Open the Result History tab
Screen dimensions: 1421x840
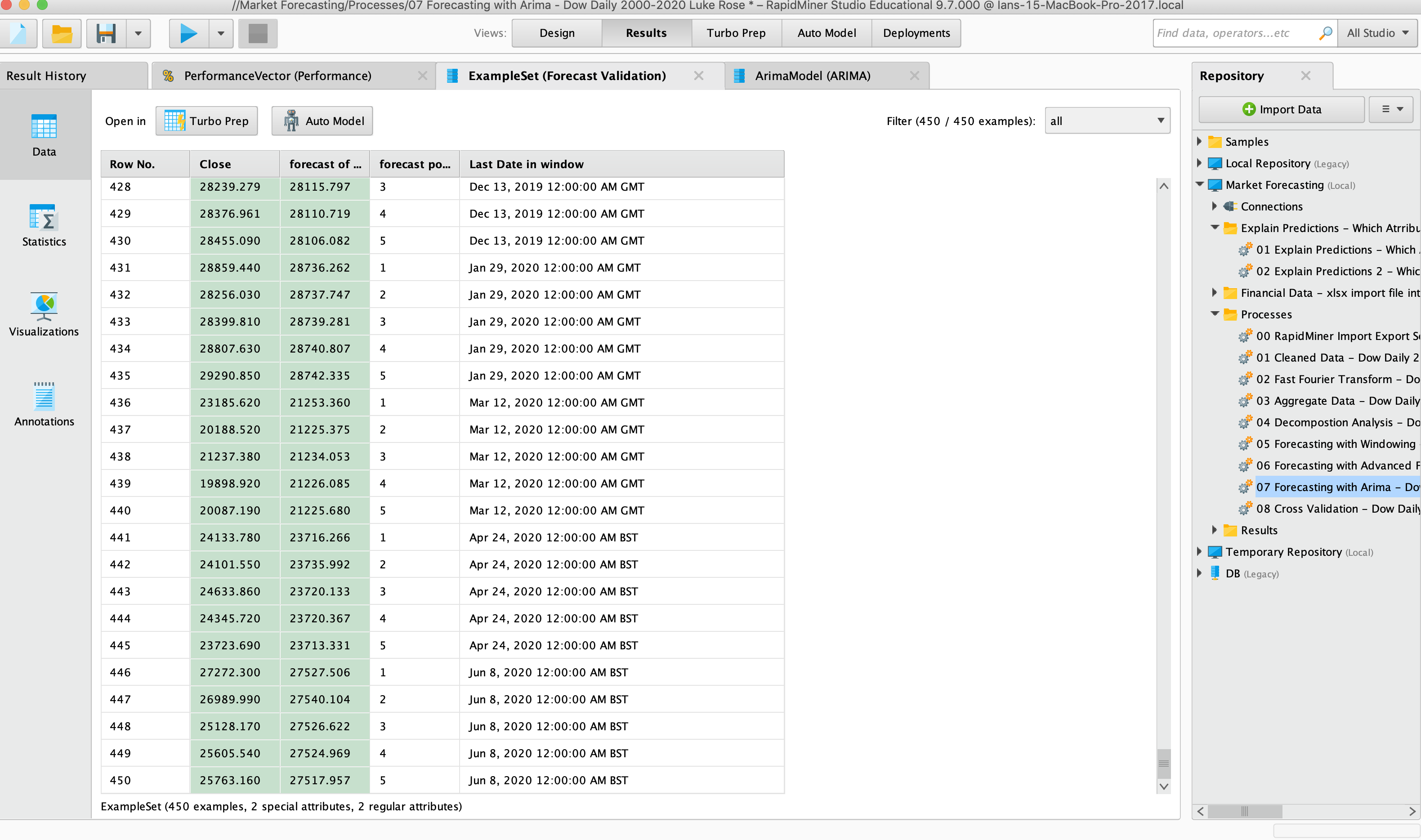point(74,76)
